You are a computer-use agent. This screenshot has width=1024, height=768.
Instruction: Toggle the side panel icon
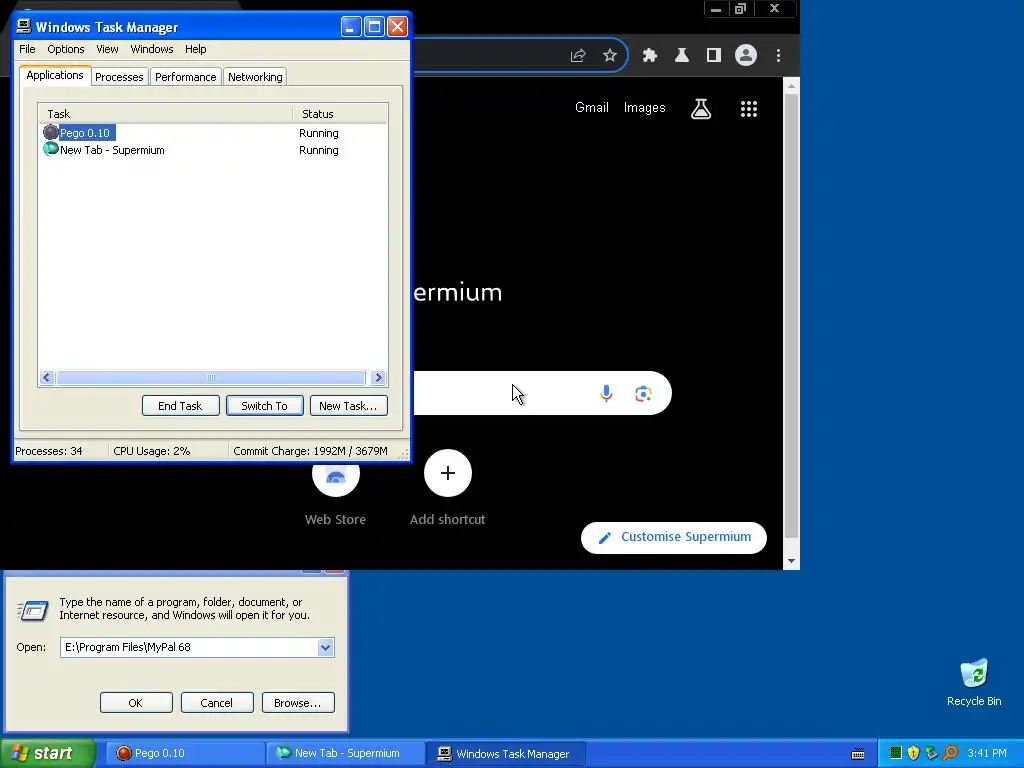click(x=714, y=56)
